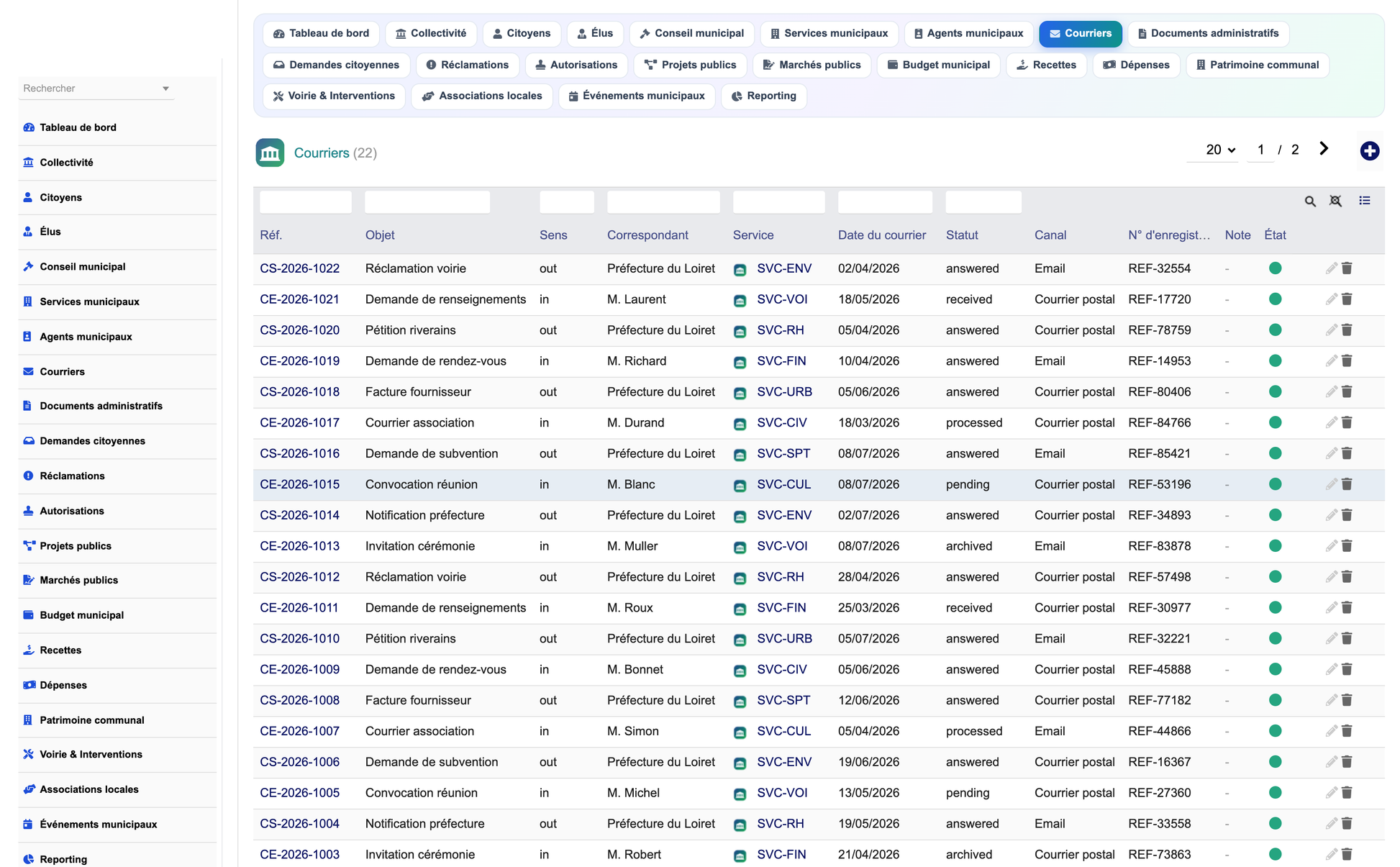Open the column list view icon
This screenshot has width=1400, height=867.
coord(1365,201)
